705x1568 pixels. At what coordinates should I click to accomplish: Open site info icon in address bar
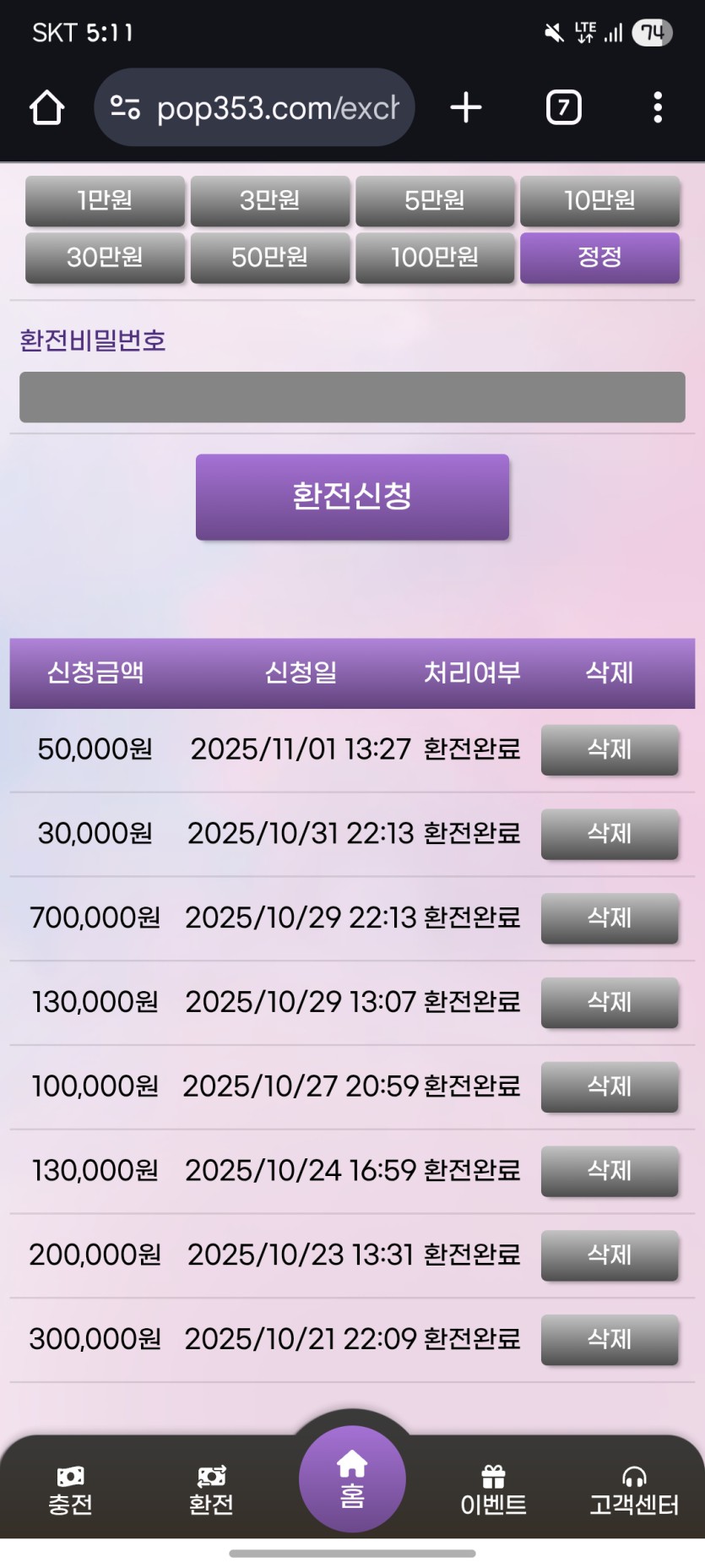point(125,108)
